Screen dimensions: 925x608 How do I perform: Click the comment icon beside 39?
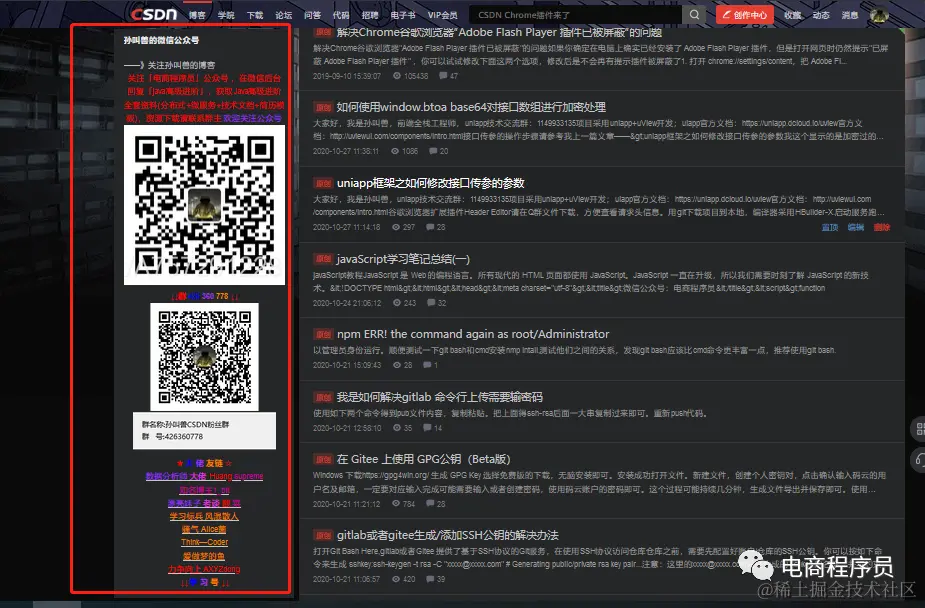pyautogui.click(x=431, y=580)
